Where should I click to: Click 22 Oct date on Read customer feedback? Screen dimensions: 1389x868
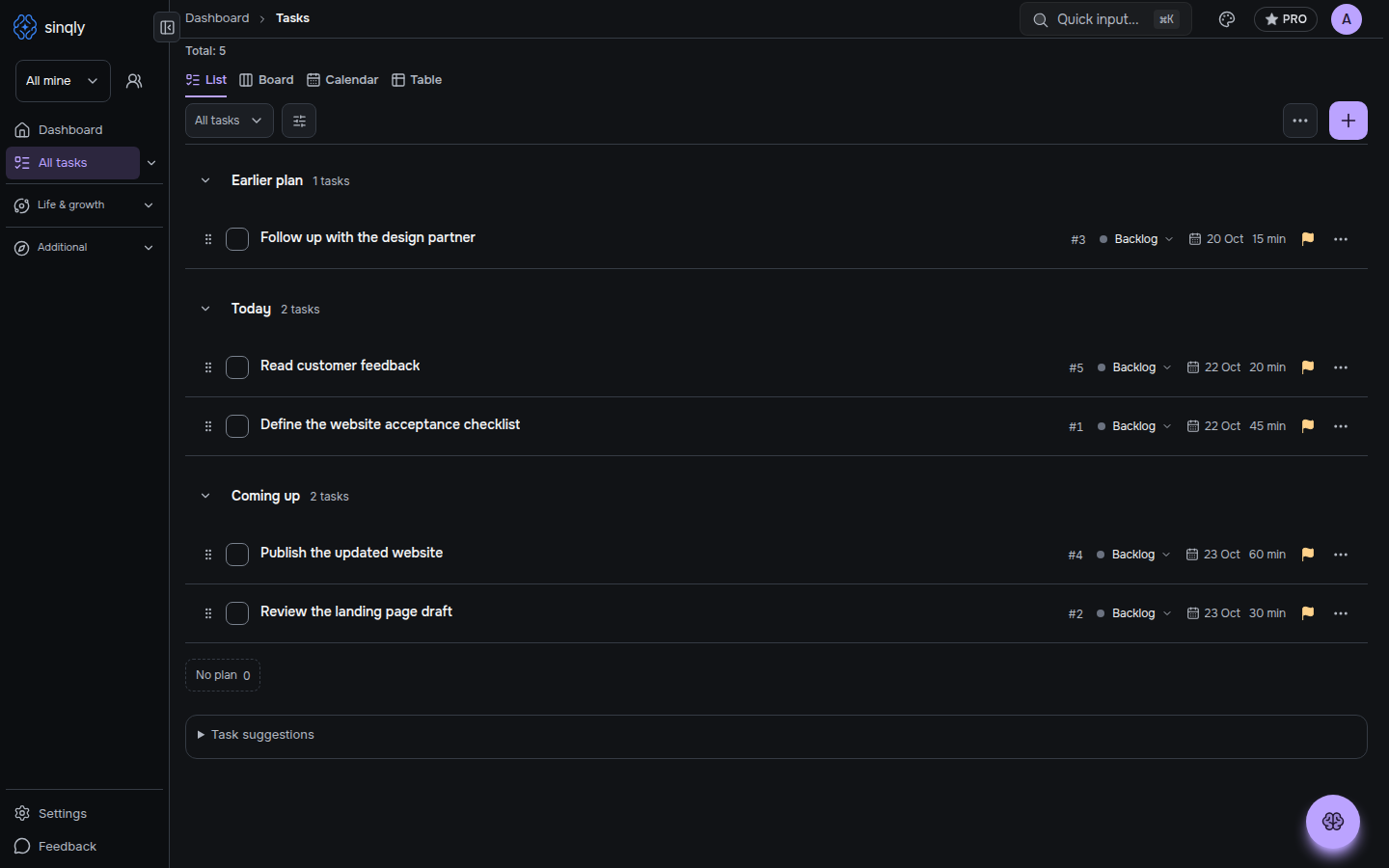(1214, 367)
